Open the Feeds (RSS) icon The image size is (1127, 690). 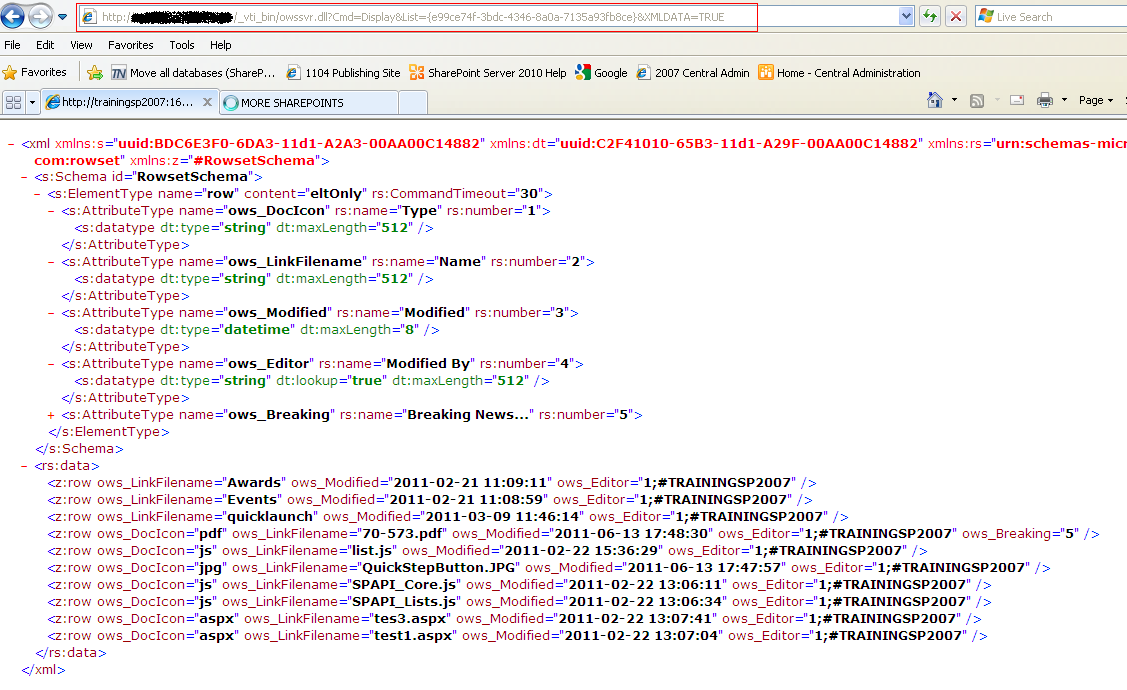click(x=976, y=99)
